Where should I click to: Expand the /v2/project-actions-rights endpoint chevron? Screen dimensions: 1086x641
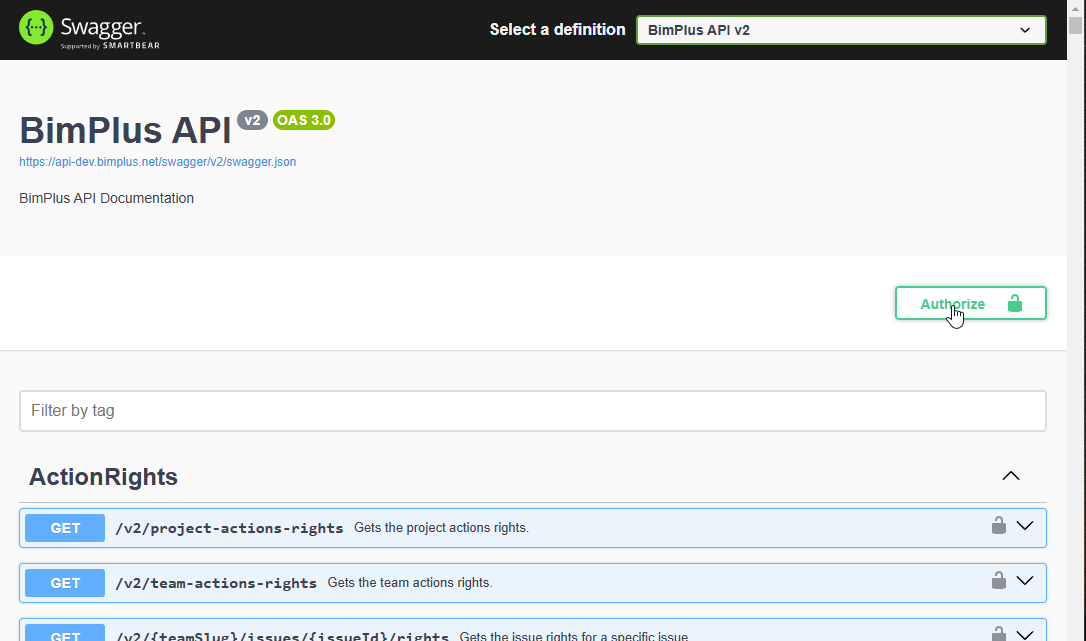coord(1025,526)
